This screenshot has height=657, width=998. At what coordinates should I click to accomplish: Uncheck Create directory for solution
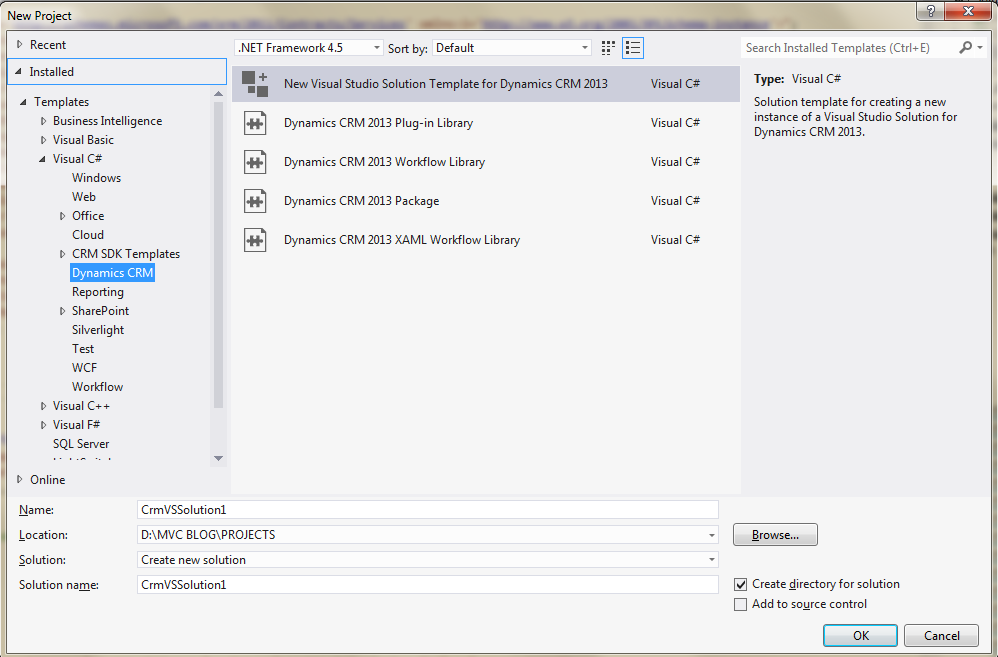click(x=741, y=584)
